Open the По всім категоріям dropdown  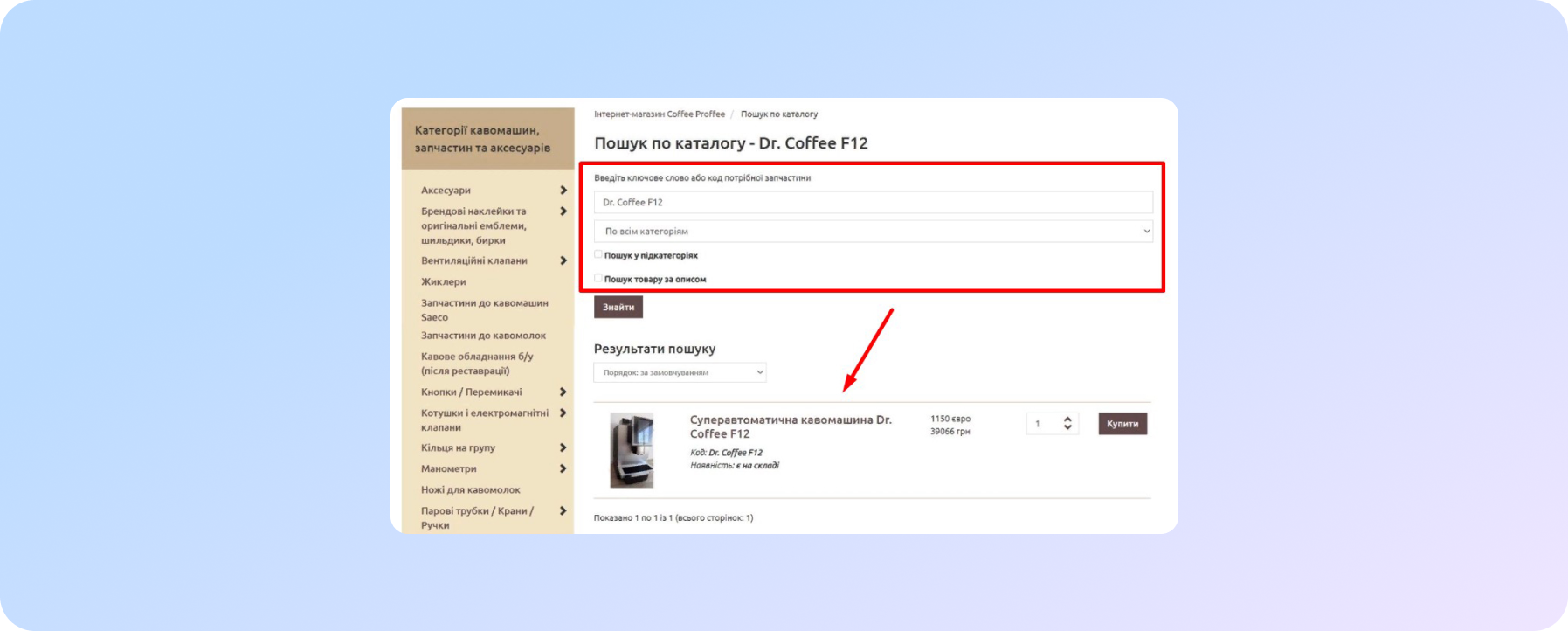(874, 232)
